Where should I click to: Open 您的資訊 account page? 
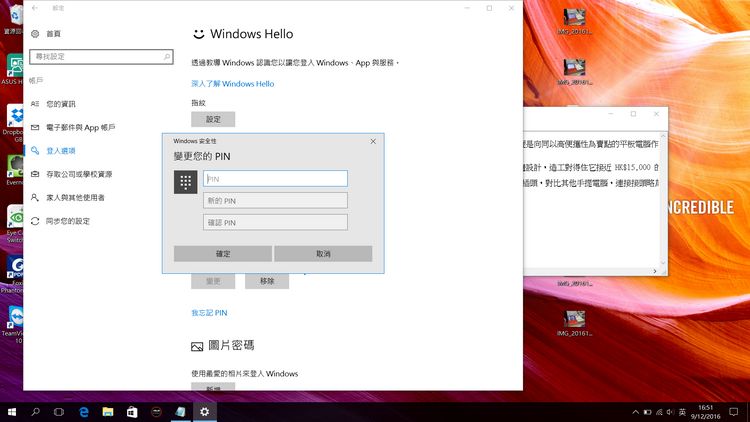(61, 104)
